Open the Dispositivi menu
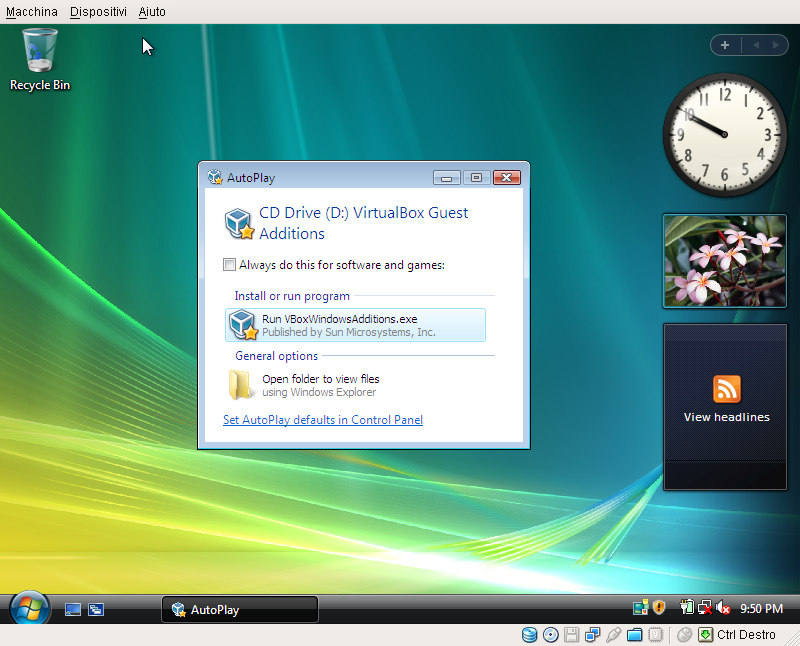Screen dimensions: 800x646 click(x=97, y=12)
